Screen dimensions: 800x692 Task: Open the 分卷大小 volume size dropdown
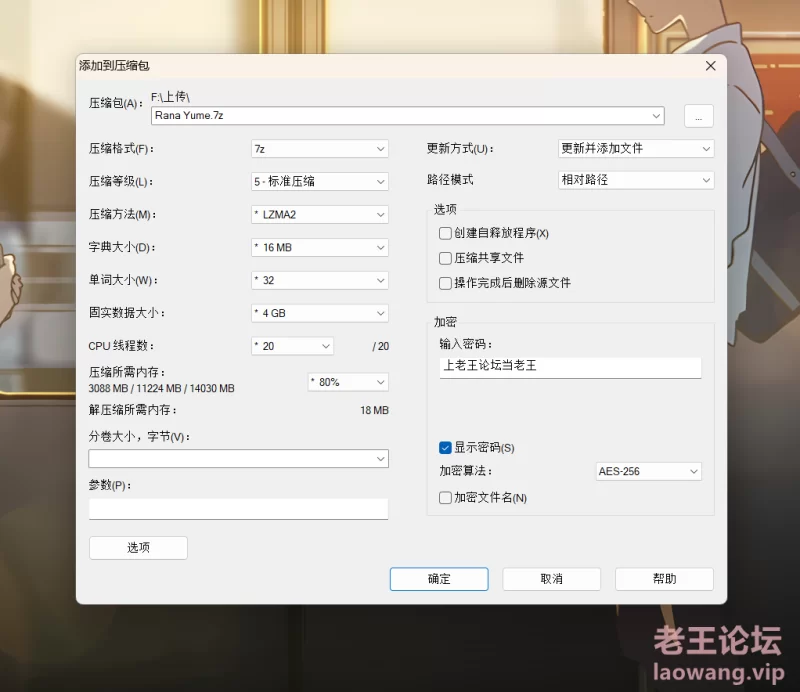pos(238,459)
